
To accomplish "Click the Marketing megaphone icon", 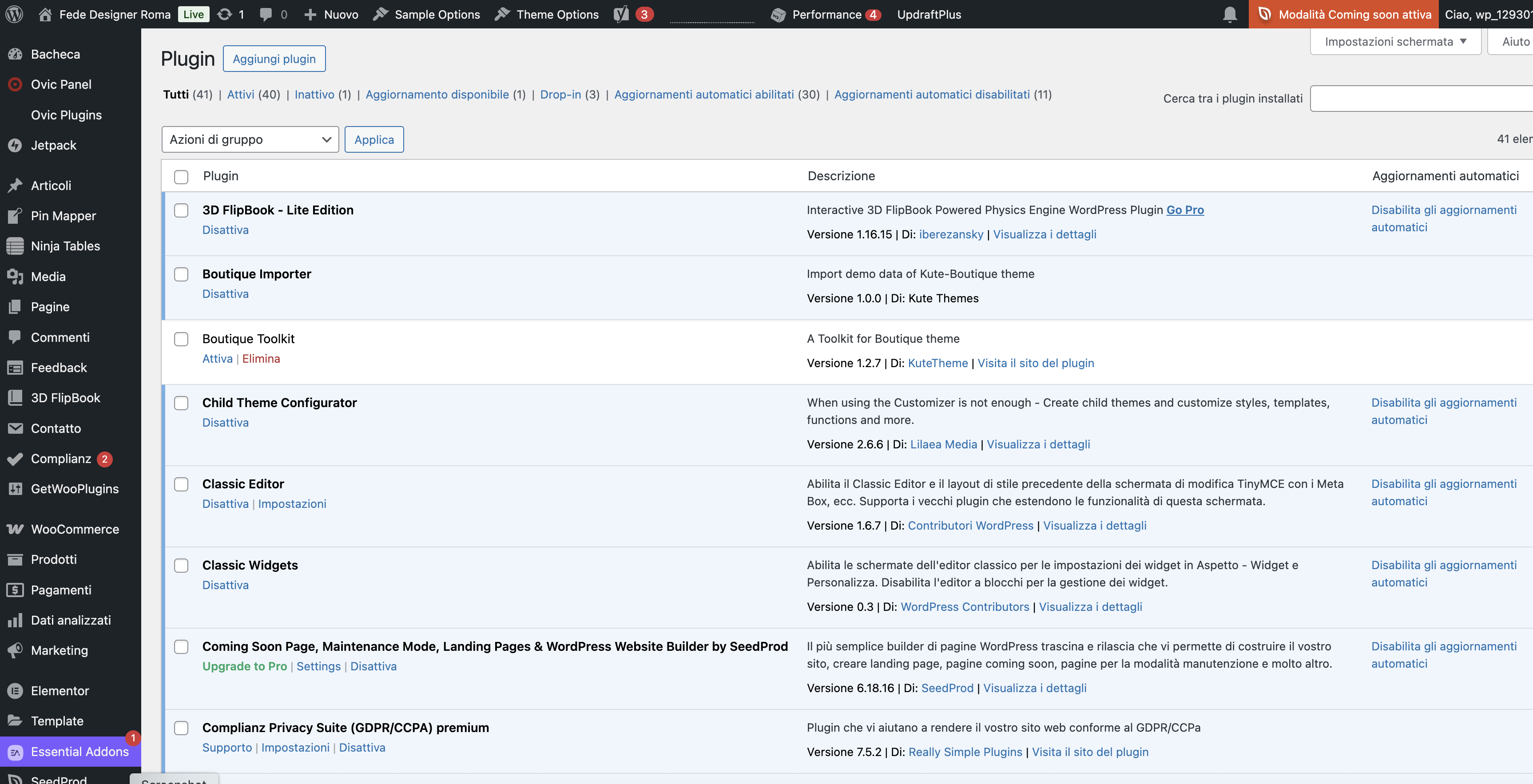I will pos(15,651).
